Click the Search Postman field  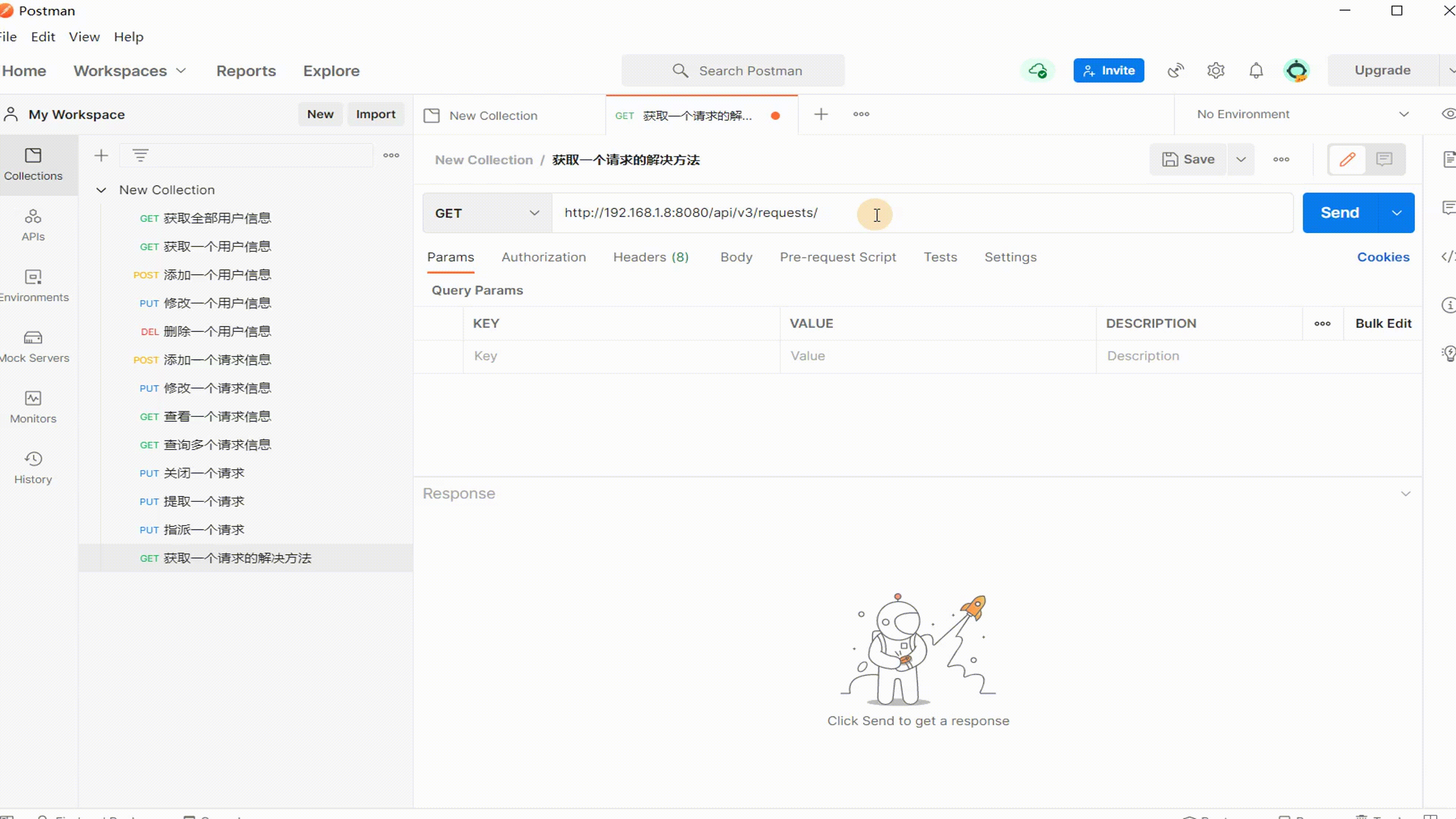point(733,71)
